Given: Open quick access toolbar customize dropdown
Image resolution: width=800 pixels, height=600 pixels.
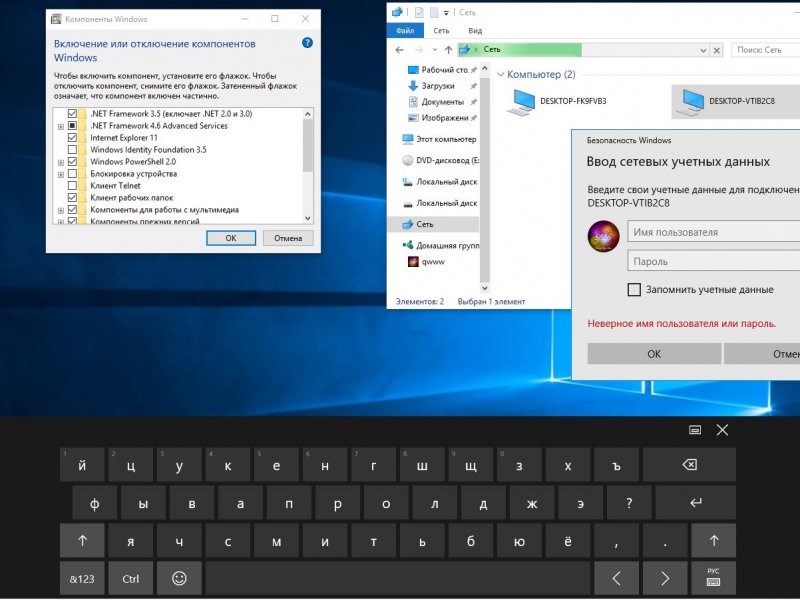Looking at the screenshot, I should (446, 13).
